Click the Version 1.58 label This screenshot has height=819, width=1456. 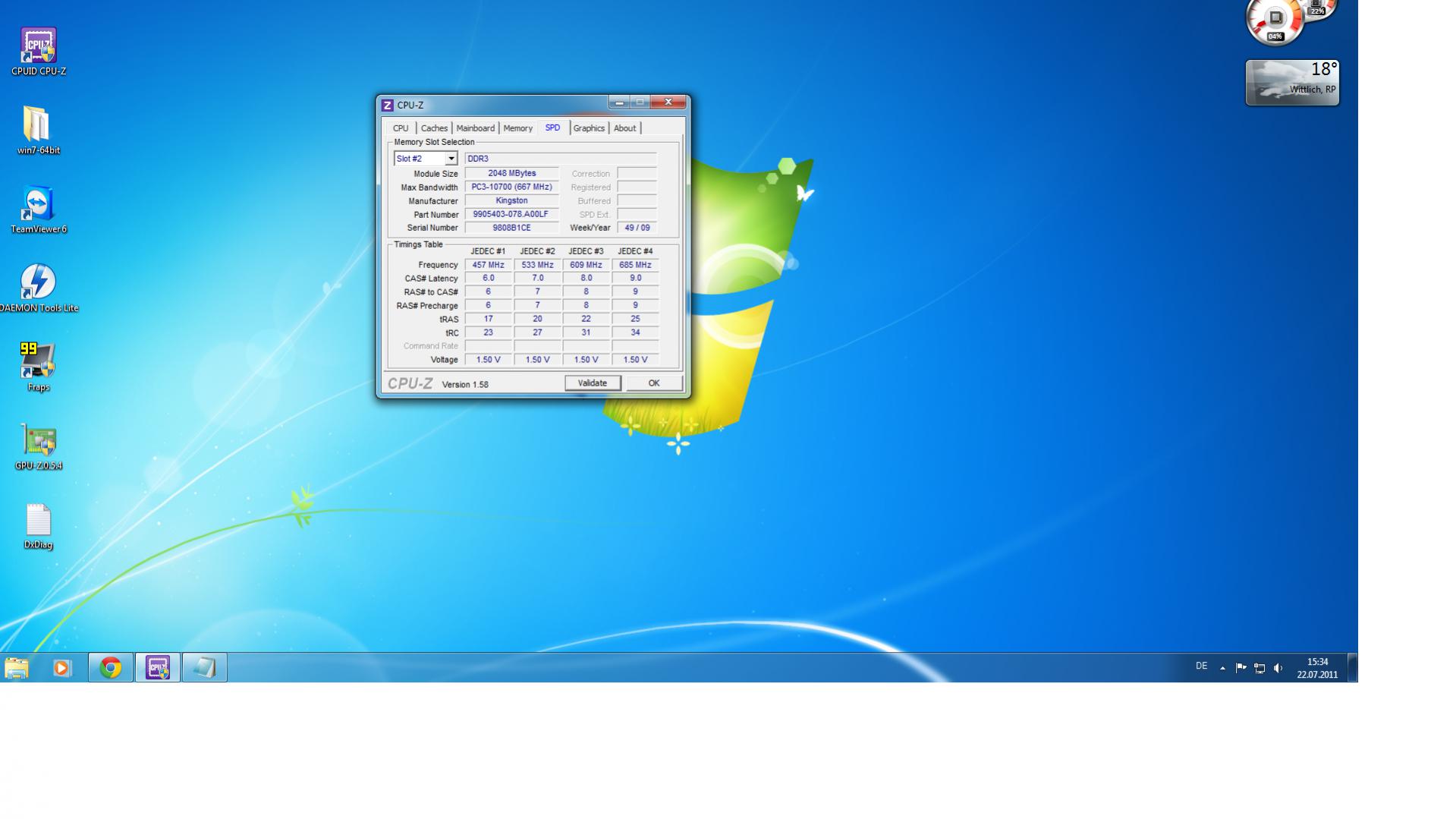465,385
